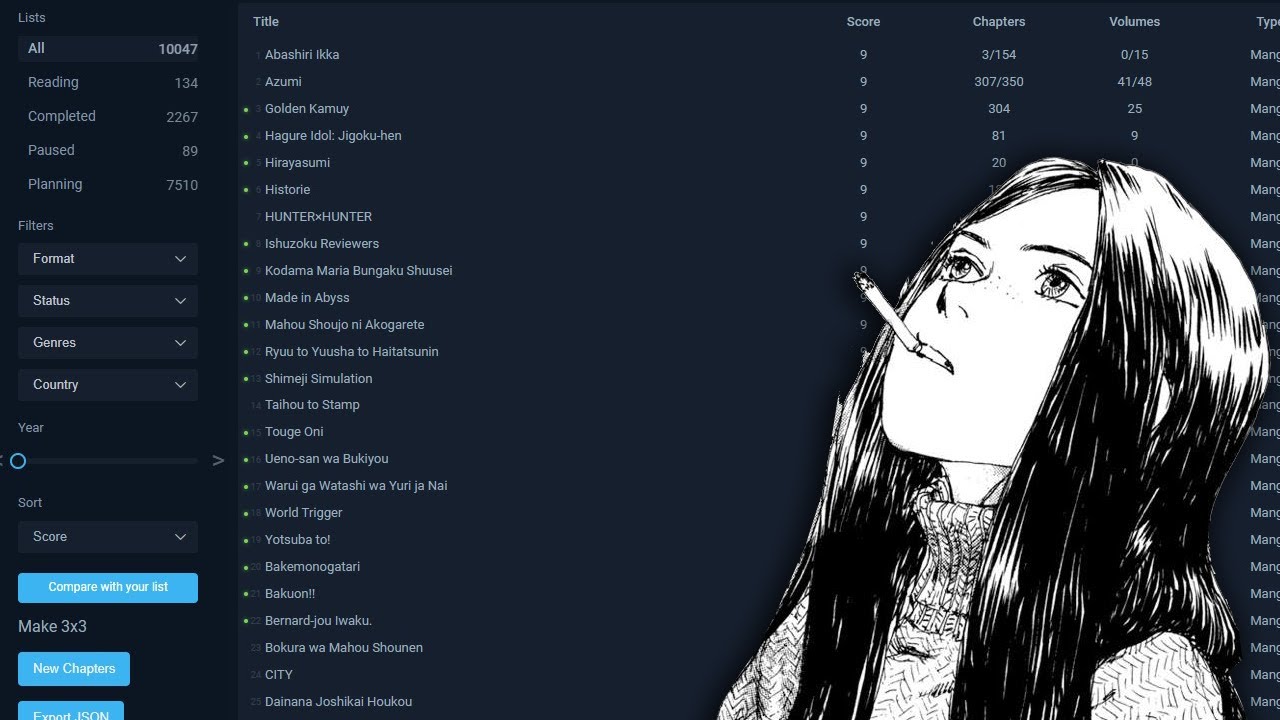Open Kodama Maria Bungaku Shuusei entry
The height and width of the screenshot is (720, 1280).
coord(359,270)
